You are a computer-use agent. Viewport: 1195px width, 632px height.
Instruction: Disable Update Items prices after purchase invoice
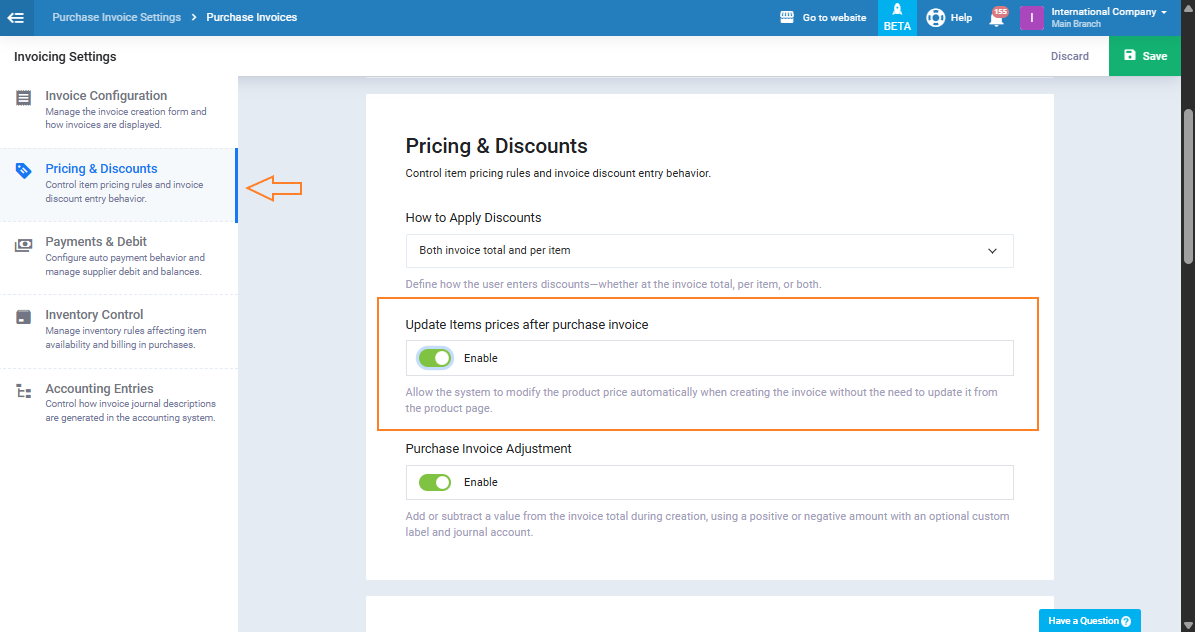click(x=435, y=358)
